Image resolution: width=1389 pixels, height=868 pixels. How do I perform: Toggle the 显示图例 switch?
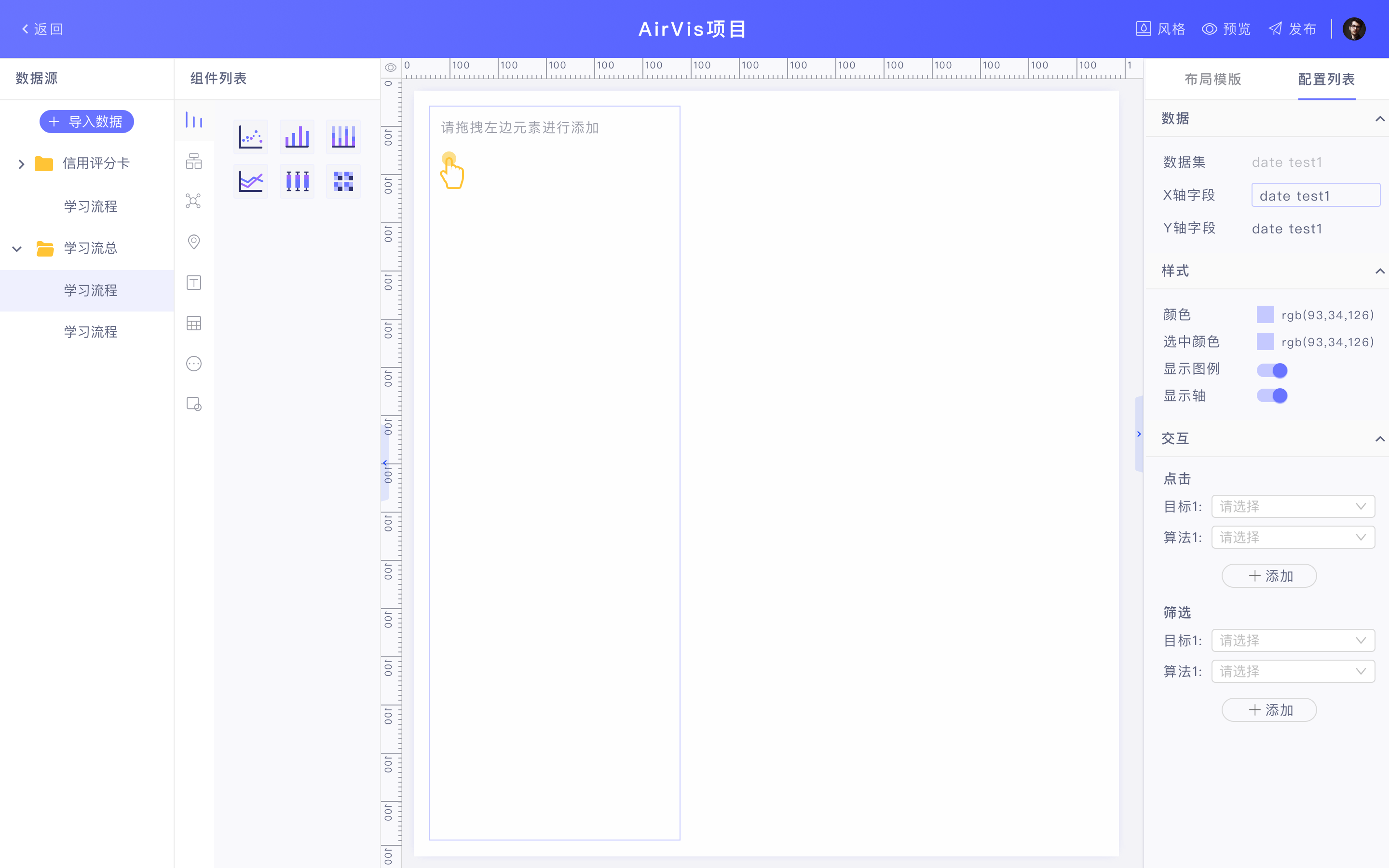click(x=1272, y=370)
